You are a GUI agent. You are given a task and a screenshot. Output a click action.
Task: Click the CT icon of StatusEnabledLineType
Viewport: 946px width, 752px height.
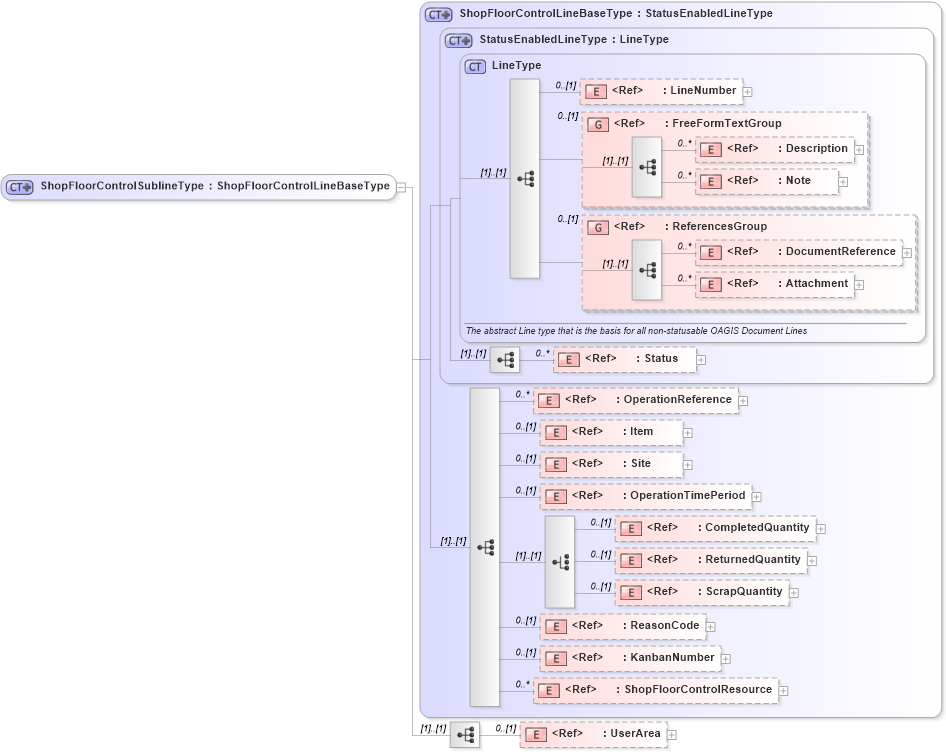point(456,39)
